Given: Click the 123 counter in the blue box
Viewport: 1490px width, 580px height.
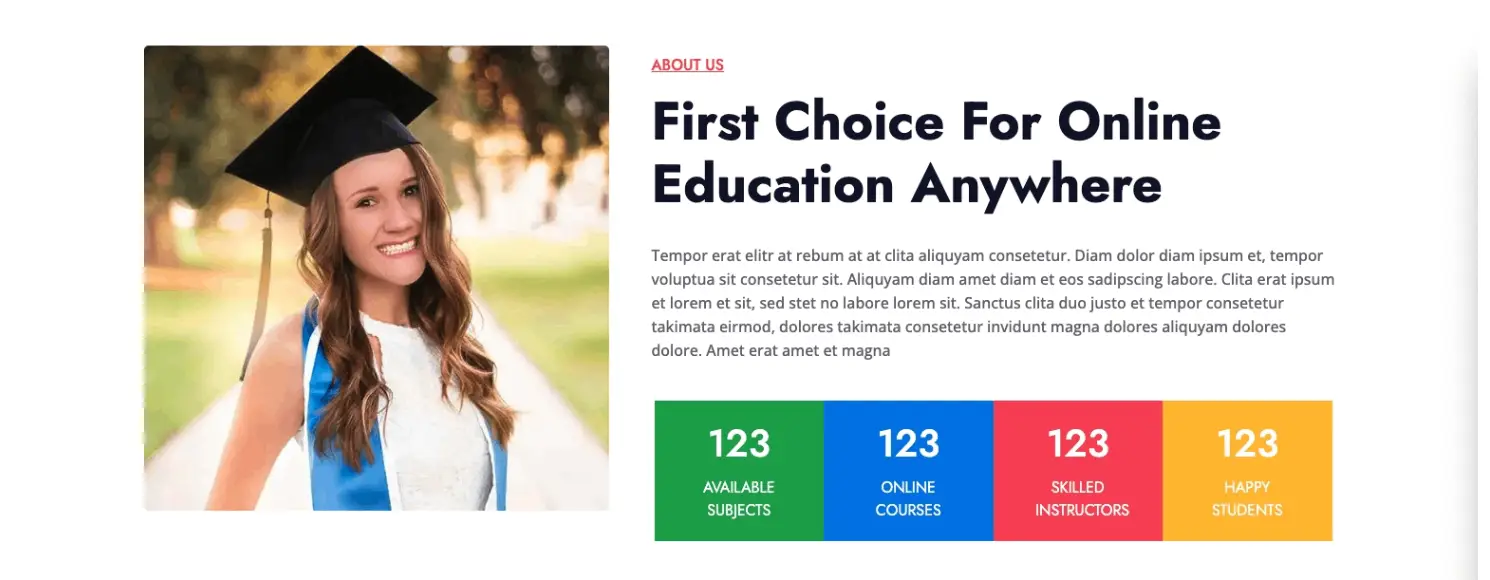Looking at the screenshot, I should [908, 443].
